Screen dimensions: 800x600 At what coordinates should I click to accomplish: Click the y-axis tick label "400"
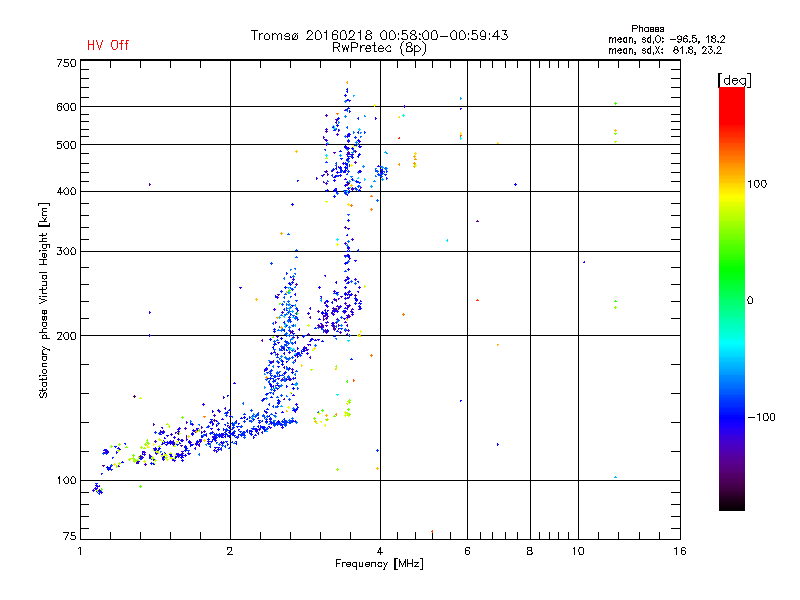pyautogui.click(x=66, y=192)
